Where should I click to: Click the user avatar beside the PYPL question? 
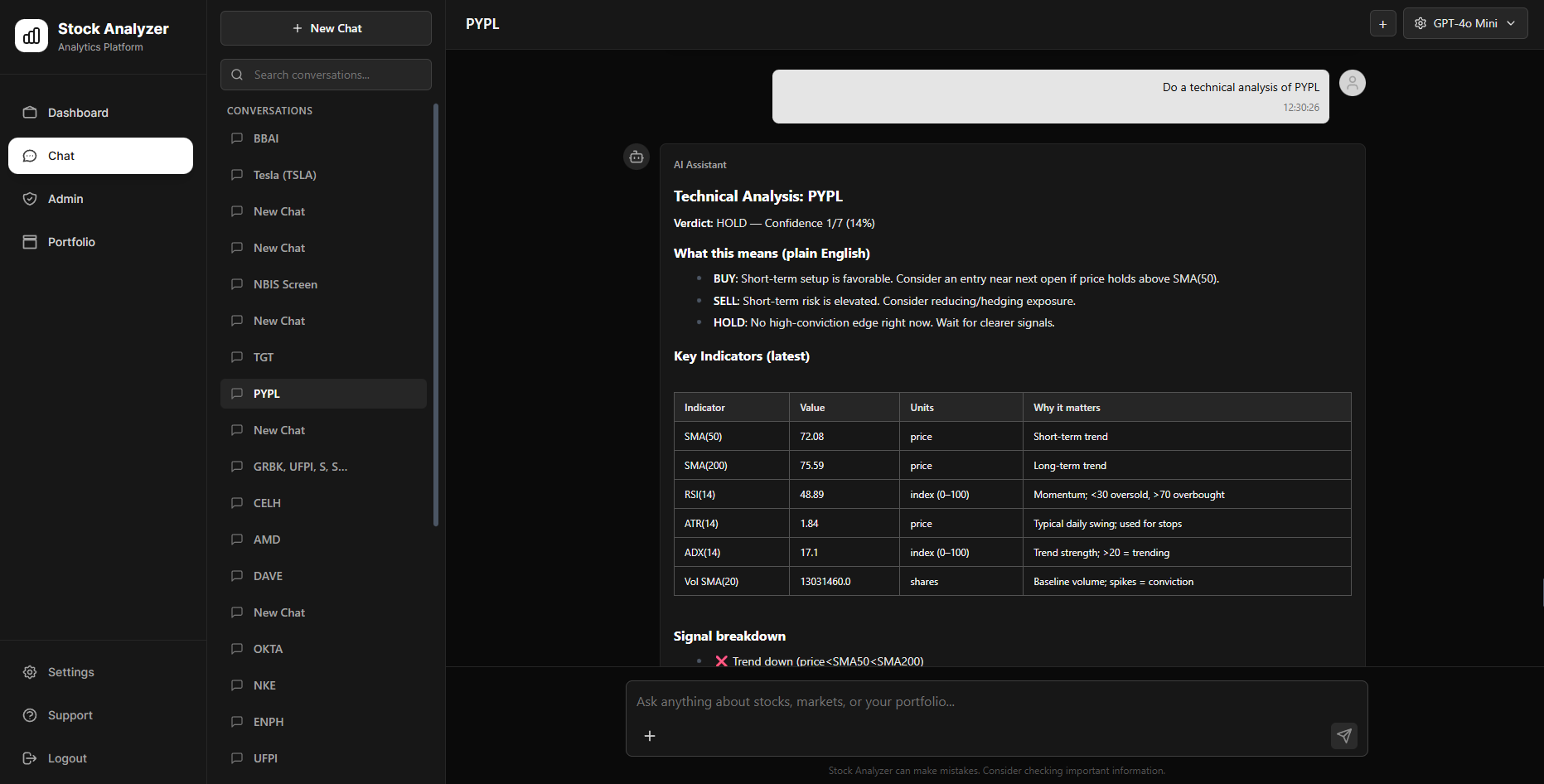pos(1352,83)
